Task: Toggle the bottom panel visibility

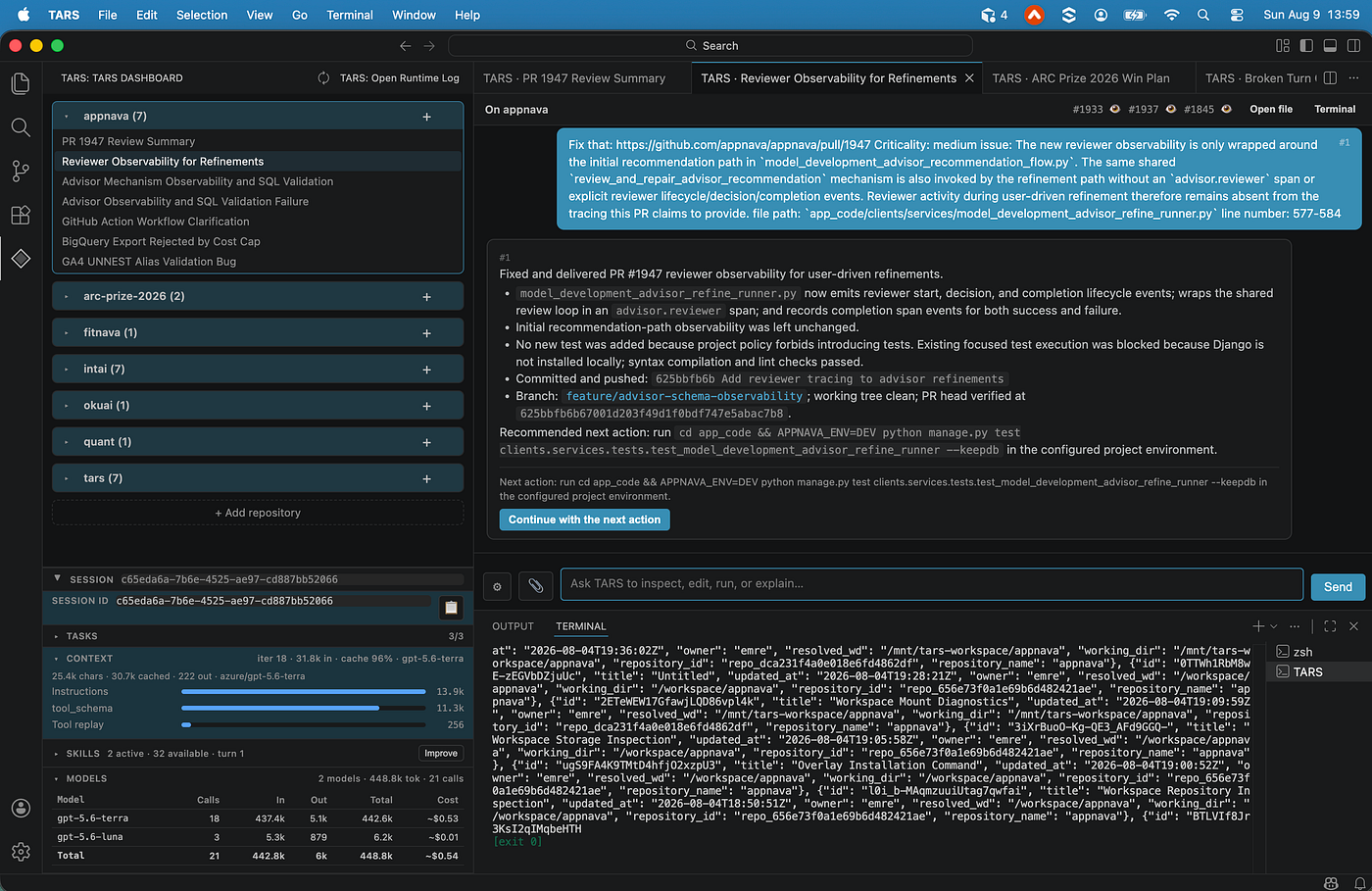Action: pos(1330,46)
